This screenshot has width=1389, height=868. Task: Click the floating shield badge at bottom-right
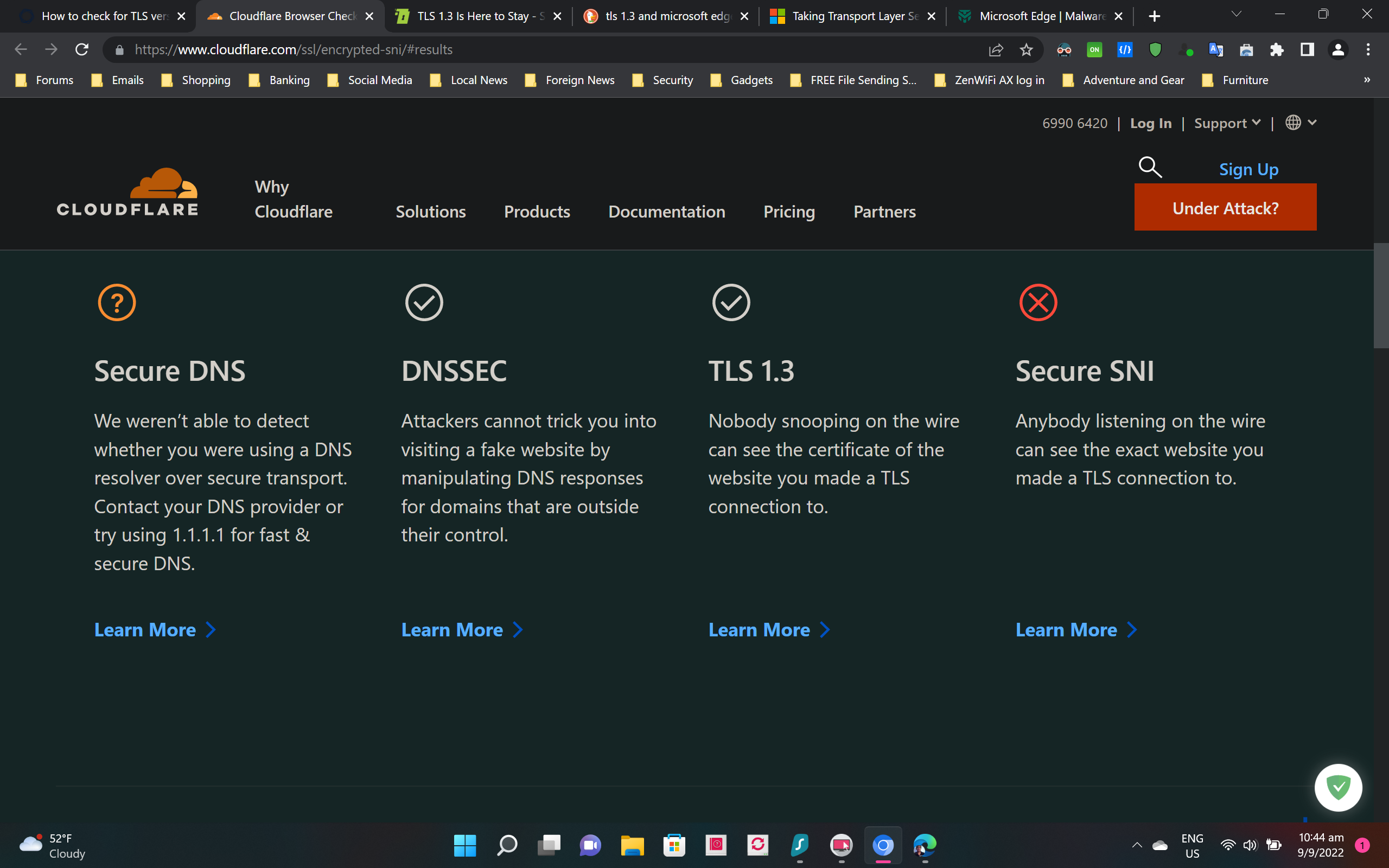point(1338,787)
